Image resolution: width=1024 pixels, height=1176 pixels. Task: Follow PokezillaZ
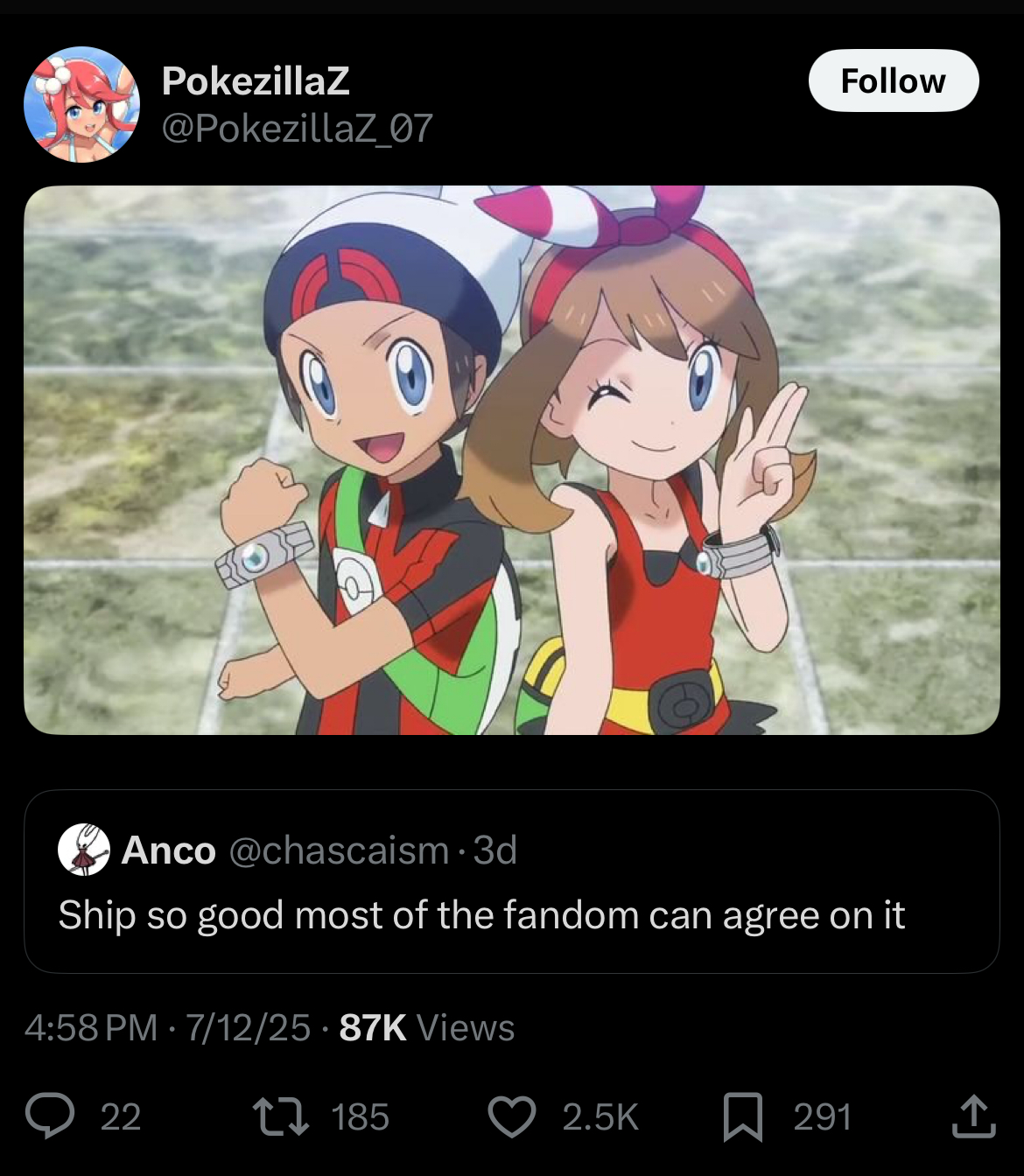point(894,80)
